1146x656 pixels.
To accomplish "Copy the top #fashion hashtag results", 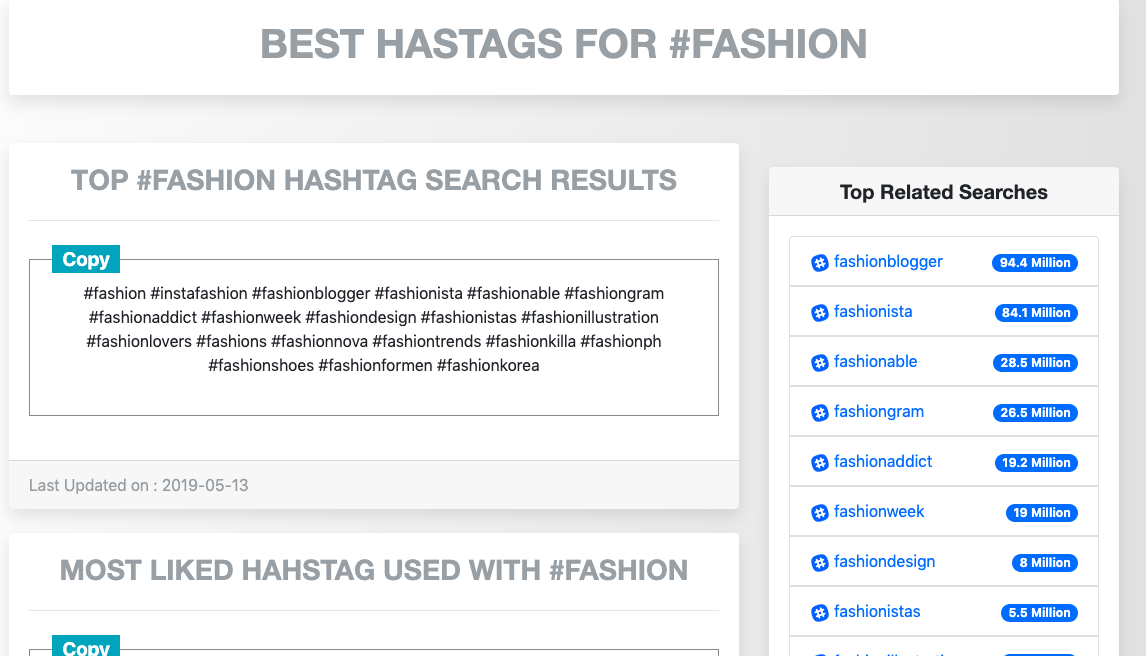I will (x=86, y=259).
